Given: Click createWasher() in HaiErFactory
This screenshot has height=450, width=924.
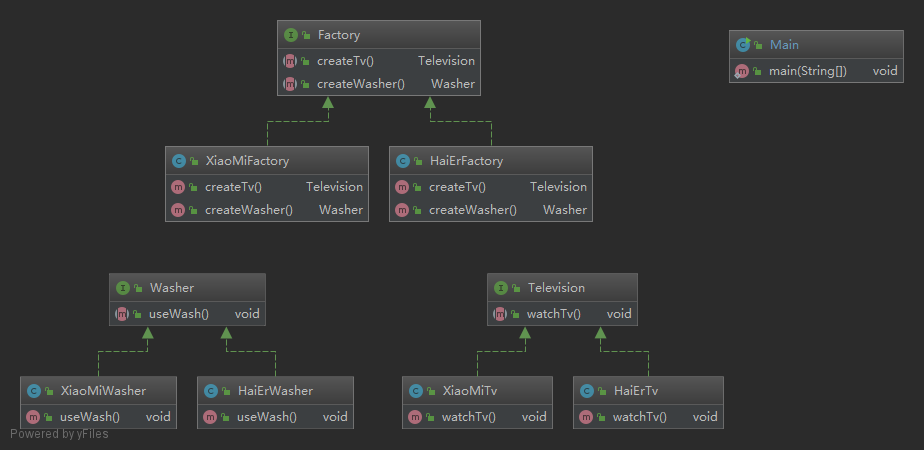Looking at the screenshot, I should (473, 210).
